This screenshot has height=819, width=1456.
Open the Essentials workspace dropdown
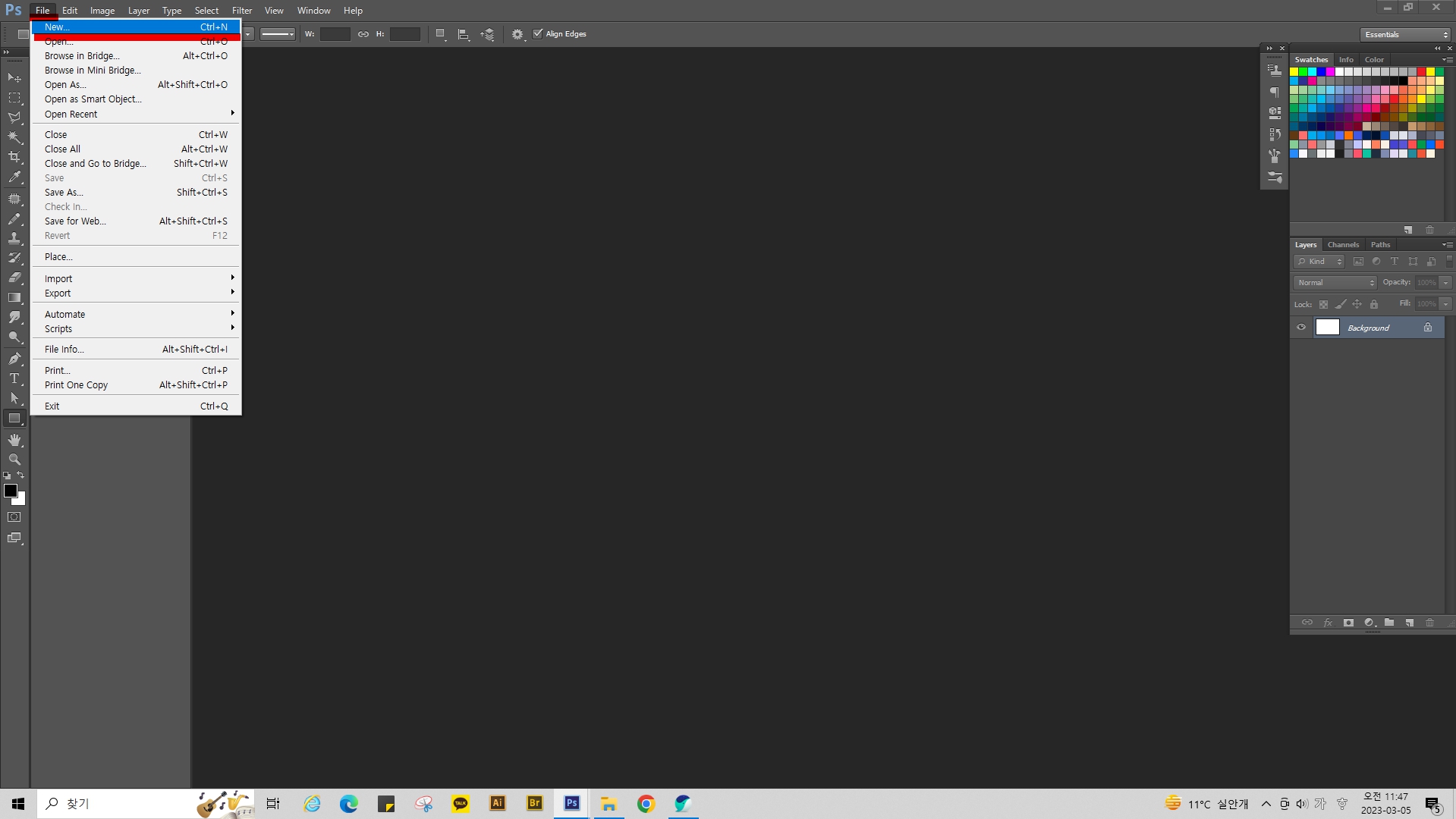pos(1405,34)
